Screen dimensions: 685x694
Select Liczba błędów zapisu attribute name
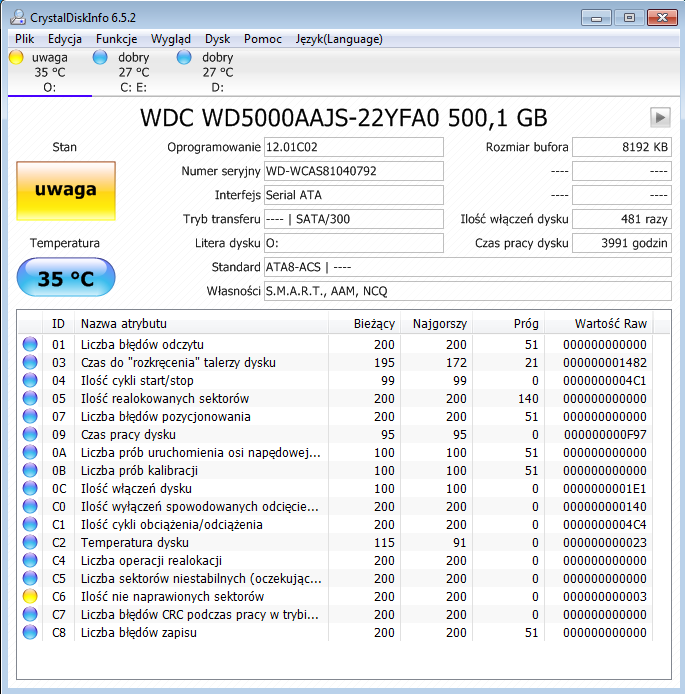point(139,632)
